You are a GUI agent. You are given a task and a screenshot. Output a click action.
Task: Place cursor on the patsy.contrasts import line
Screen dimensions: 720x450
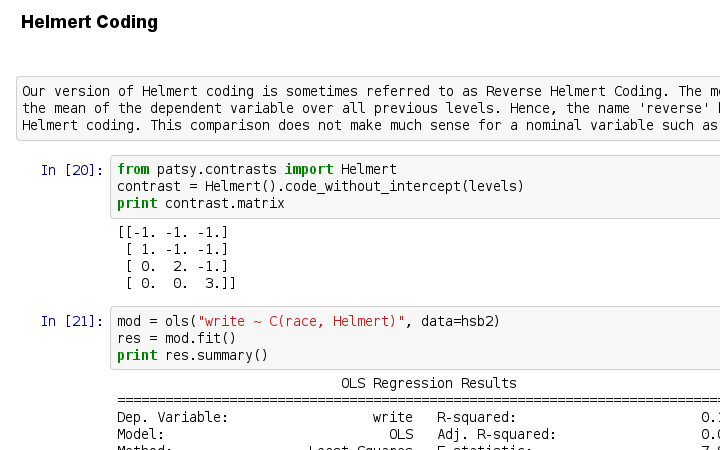[x=257, y=169]
